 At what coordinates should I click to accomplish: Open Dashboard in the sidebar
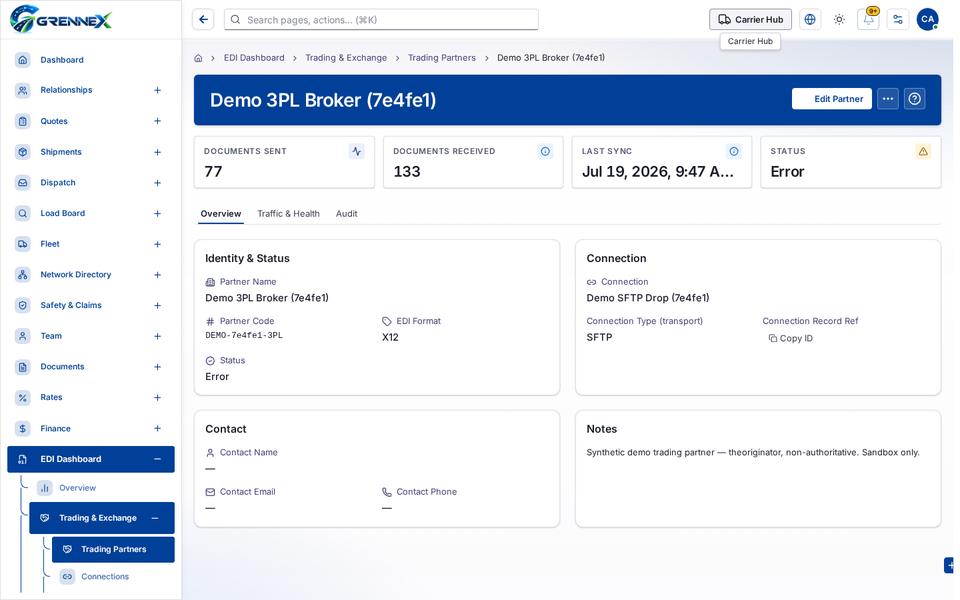click(91, 60)
